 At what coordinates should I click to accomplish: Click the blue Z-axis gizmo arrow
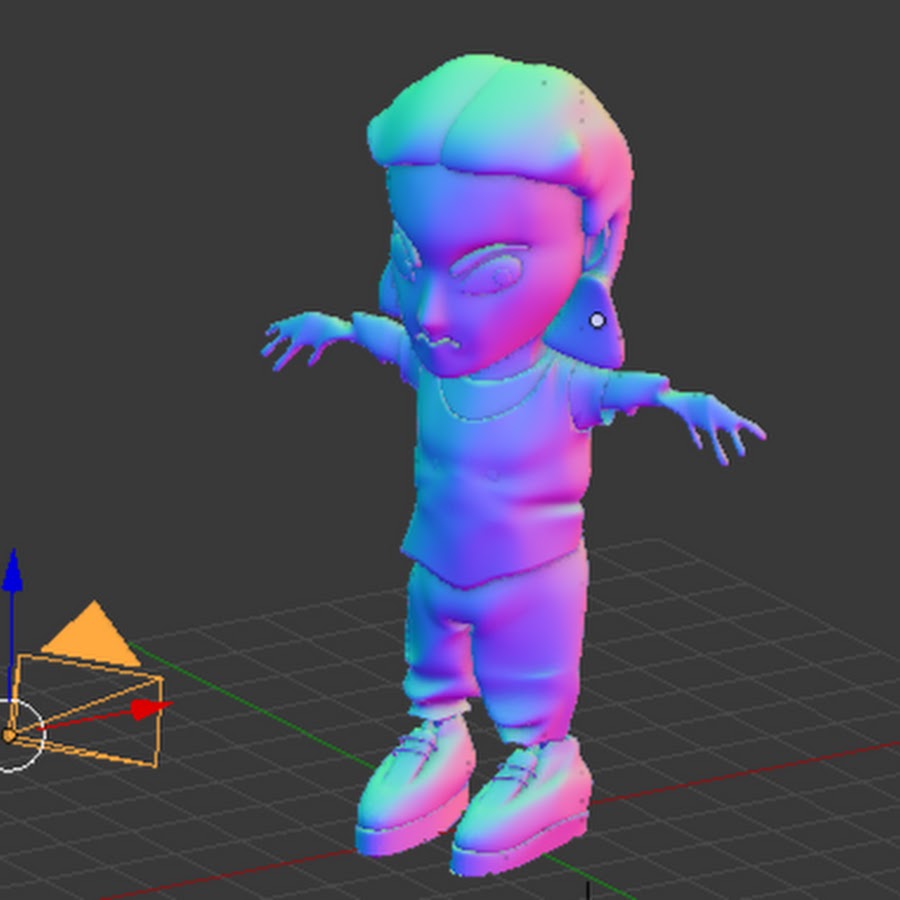point(12,570)
